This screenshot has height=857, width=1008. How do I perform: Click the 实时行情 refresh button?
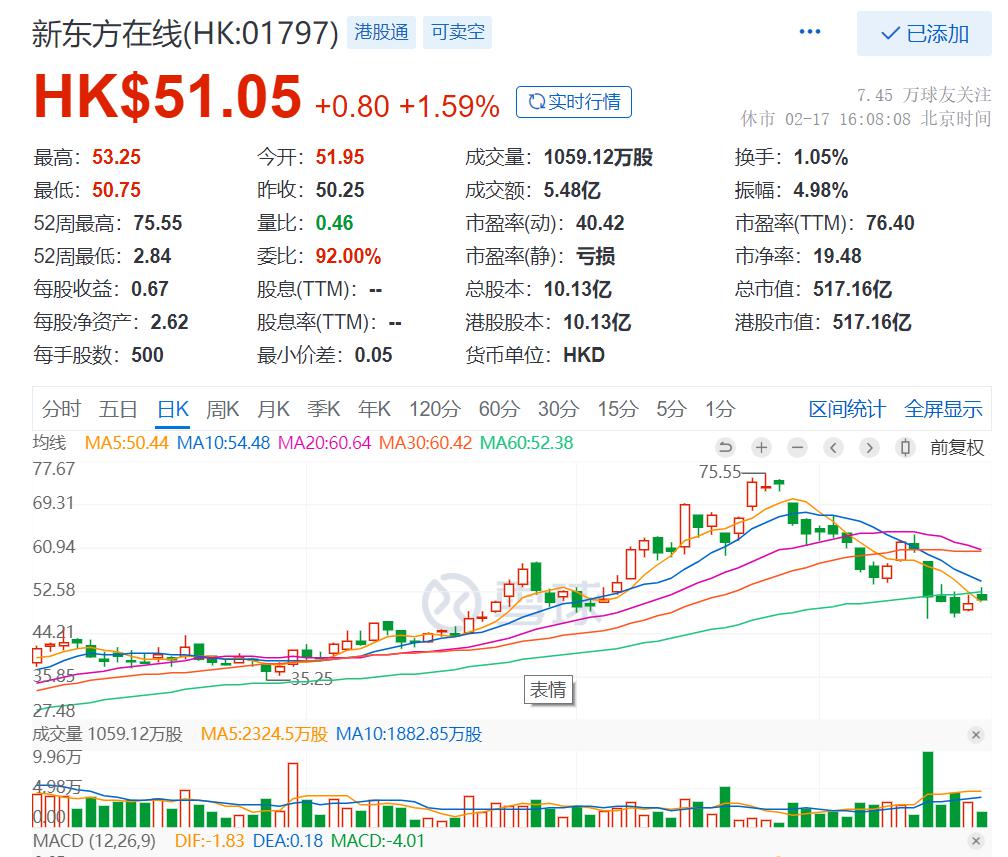574,102
